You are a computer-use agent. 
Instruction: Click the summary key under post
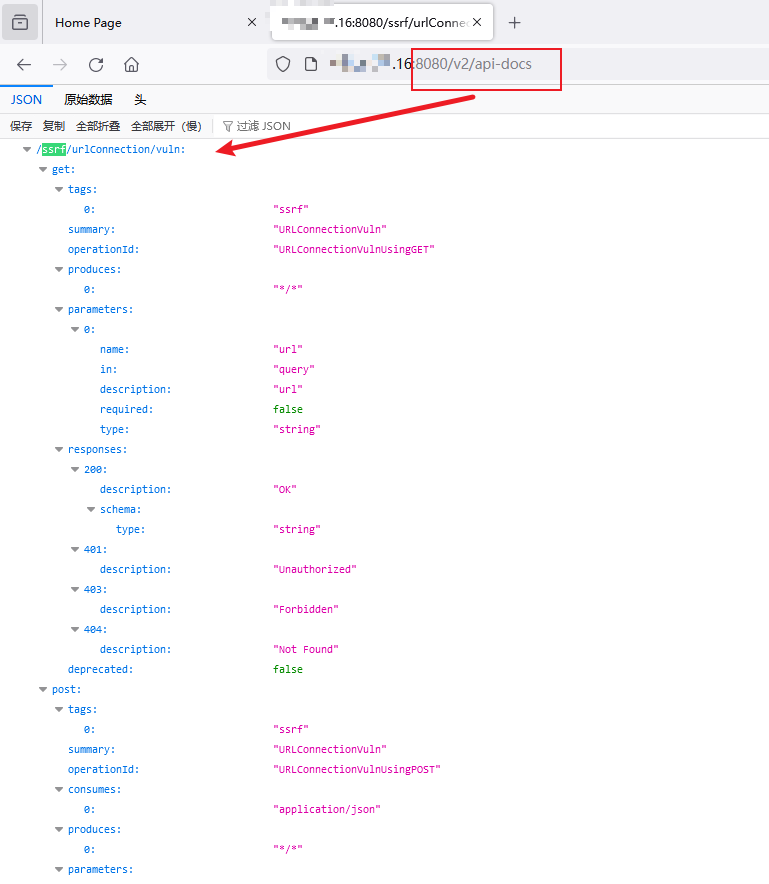click(91, 749)
